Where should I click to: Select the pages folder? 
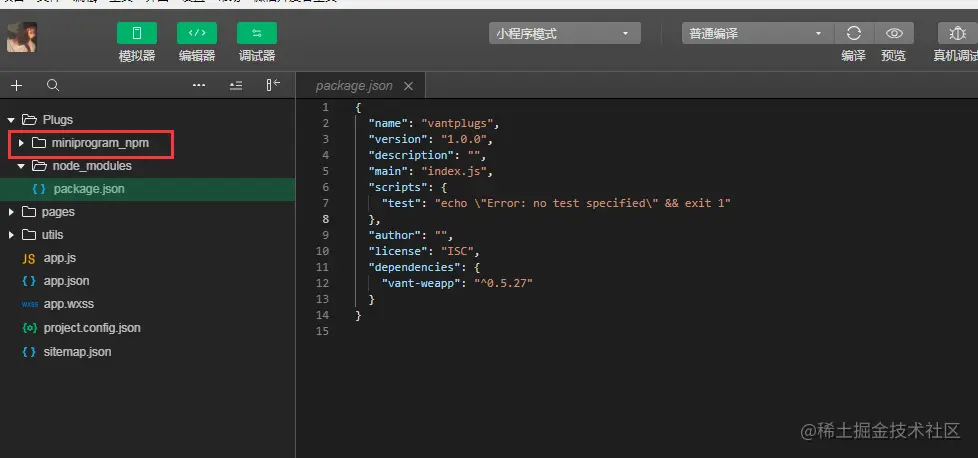pos(58,212)
